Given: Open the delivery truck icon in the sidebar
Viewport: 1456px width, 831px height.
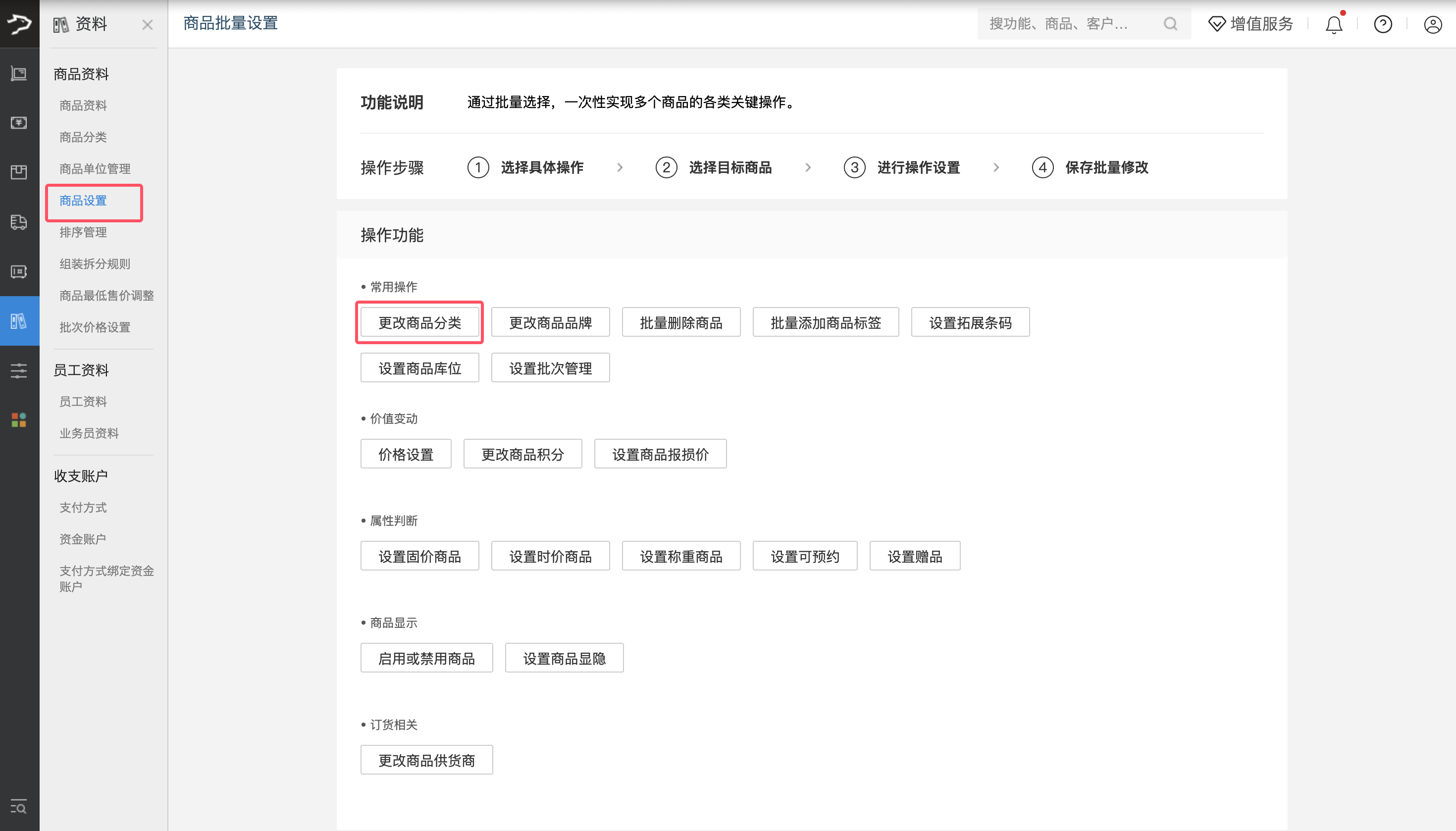Looking at the screenshot, I should coord(19,221).
